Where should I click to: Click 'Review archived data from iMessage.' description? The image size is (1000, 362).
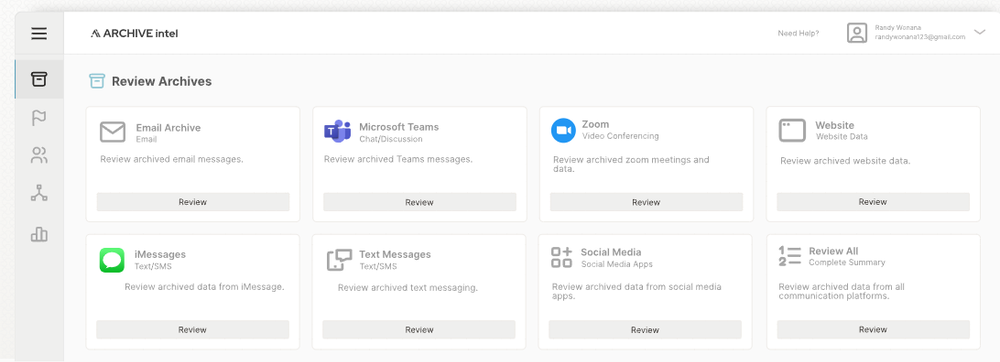[205, 287]
